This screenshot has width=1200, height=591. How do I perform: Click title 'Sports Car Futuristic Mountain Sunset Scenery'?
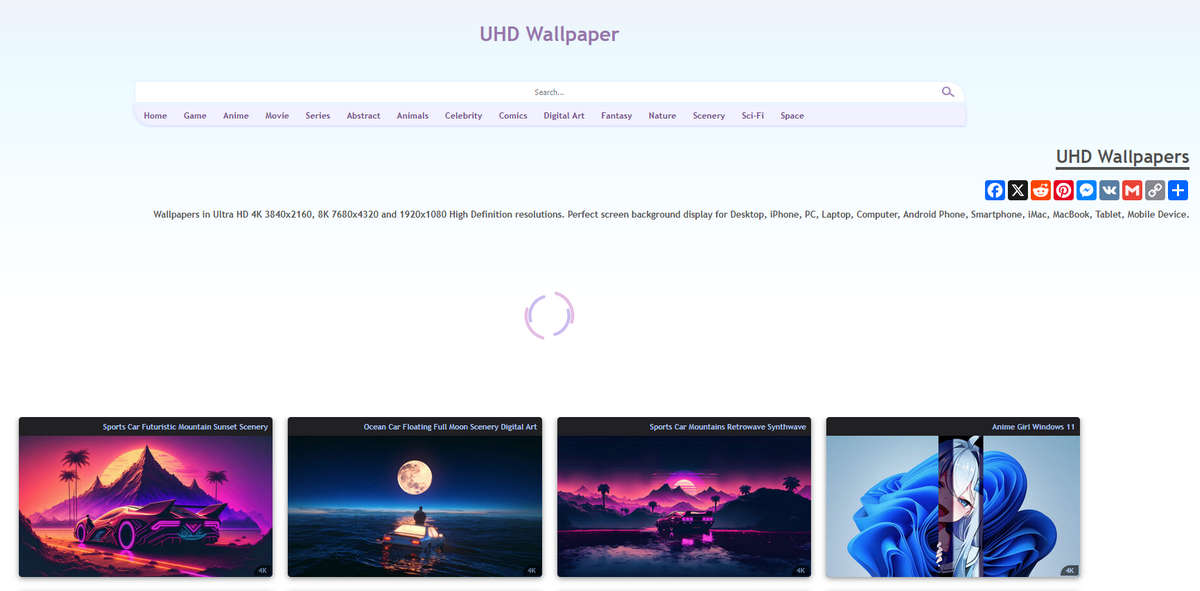tap(185, 427)
